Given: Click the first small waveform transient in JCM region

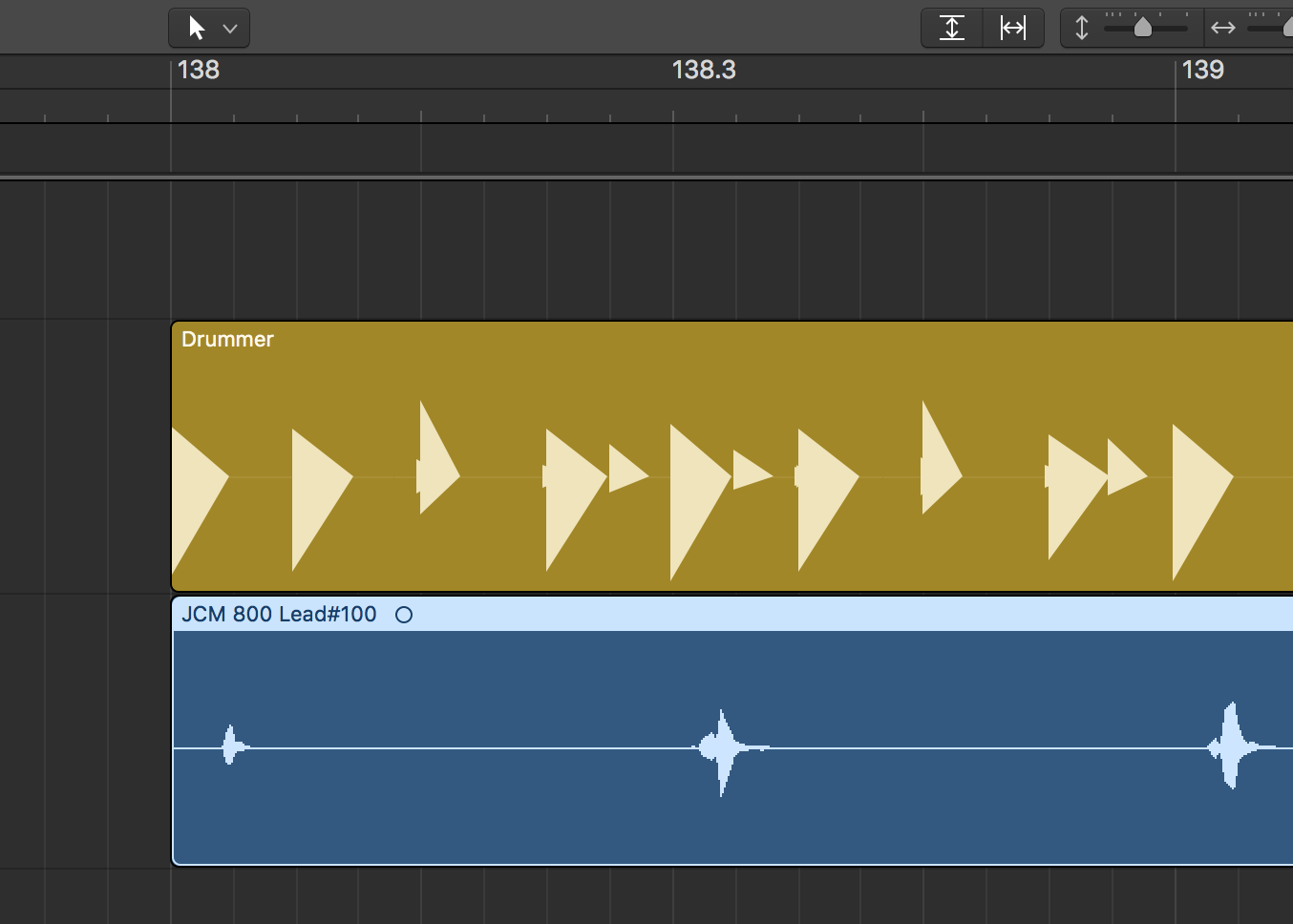Looking at the screenshot, I should tap(230, 745).
